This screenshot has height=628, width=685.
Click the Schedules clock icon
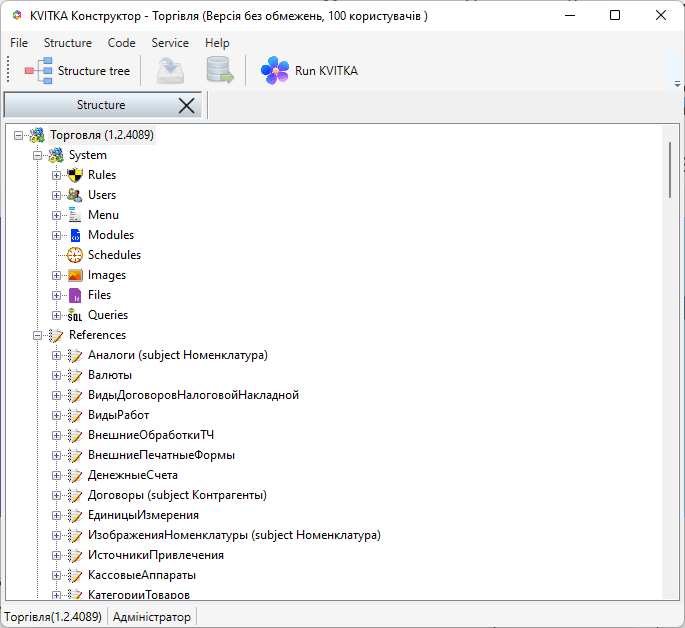point(75,255)
